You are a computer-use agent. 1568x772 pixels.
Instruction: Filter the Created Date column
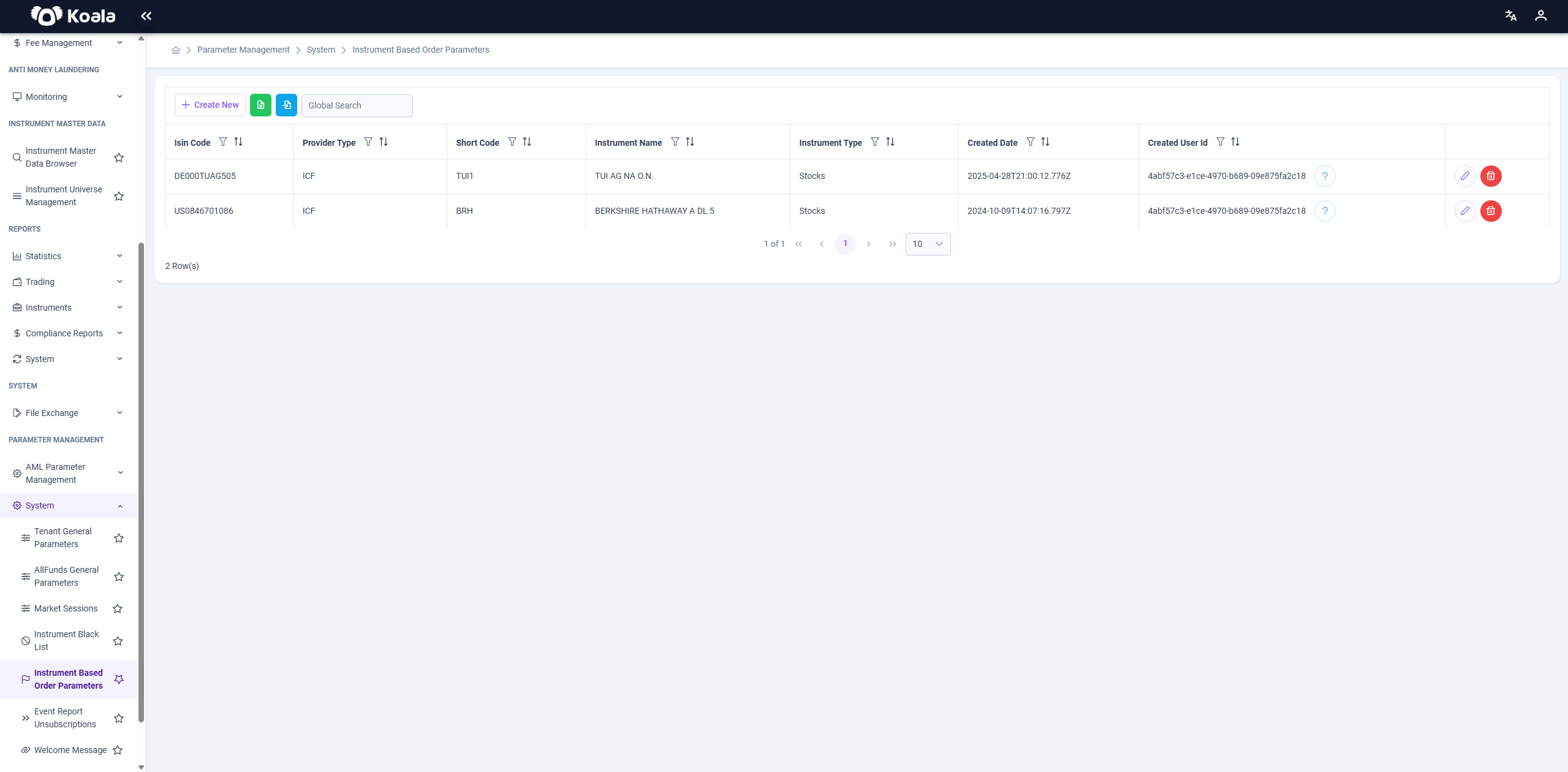(x=1031, y=142)
